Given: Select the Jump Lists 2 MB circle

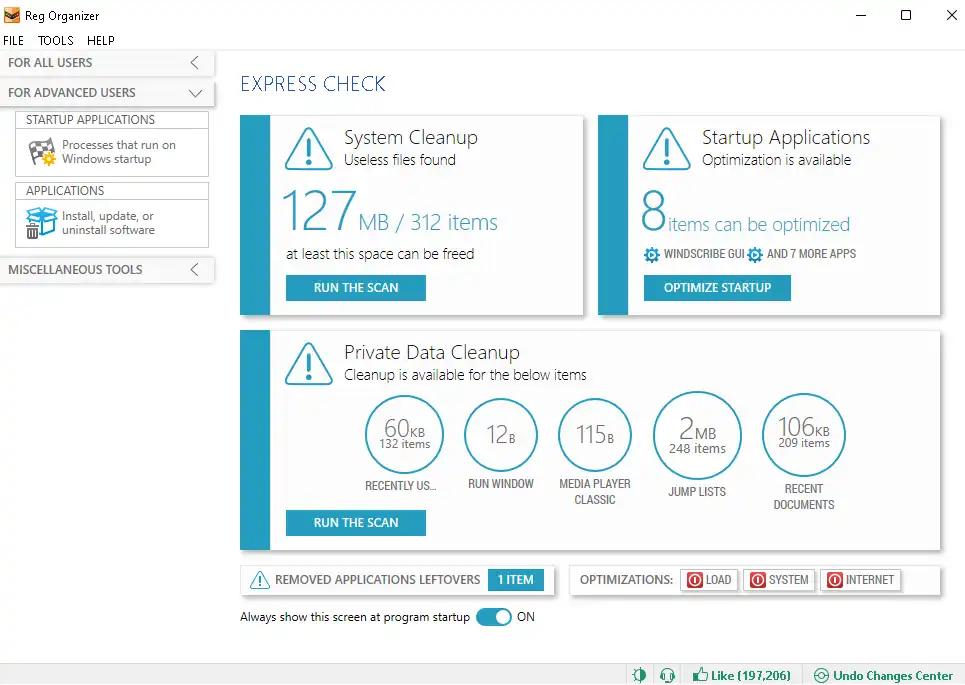Looking at the screenshot, I should pyautogui.click(x=697, y=435).
